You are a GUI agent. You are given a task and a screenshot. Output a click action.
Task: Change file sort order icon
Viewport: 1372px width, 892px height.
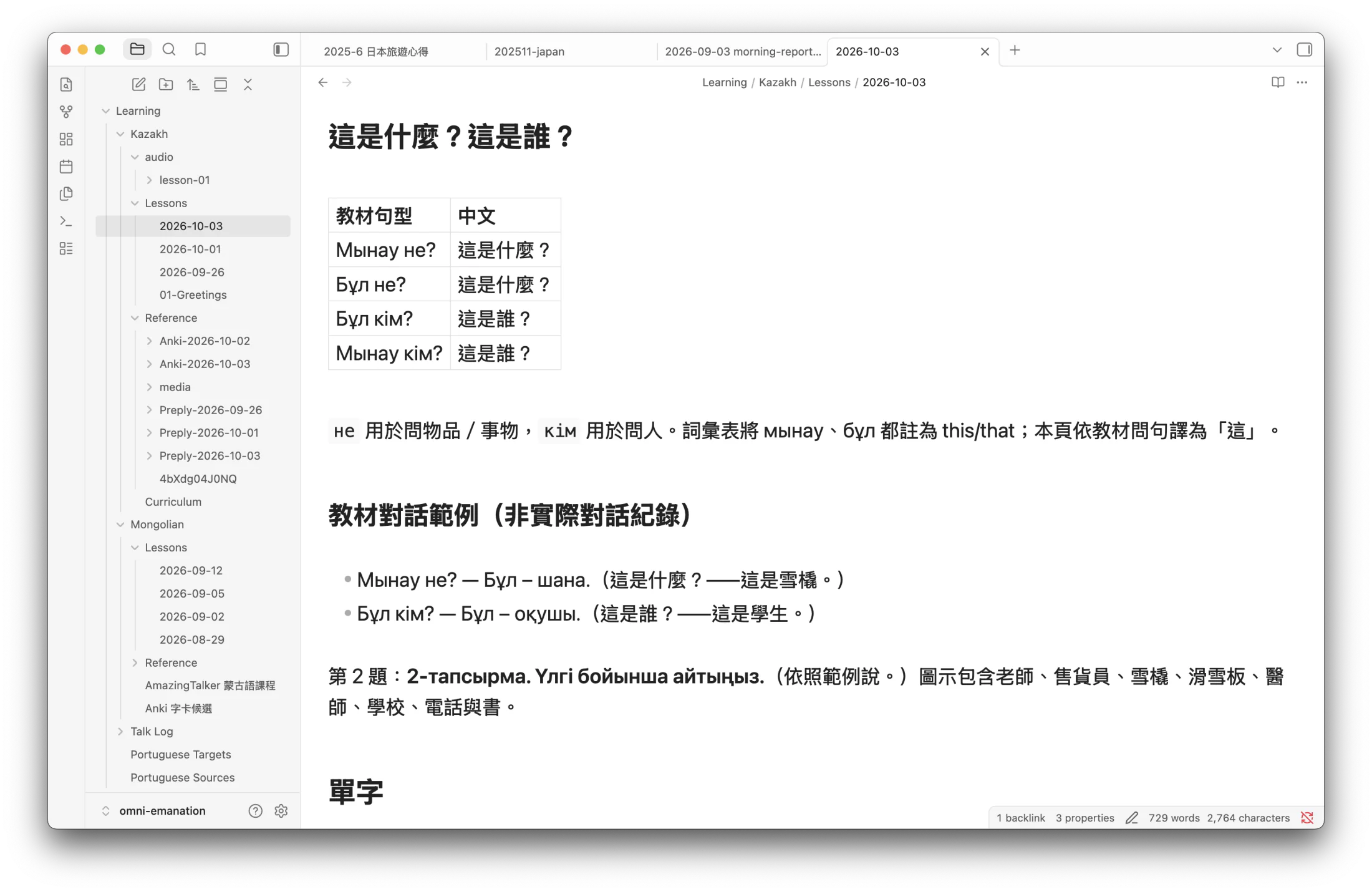[193, 84]
